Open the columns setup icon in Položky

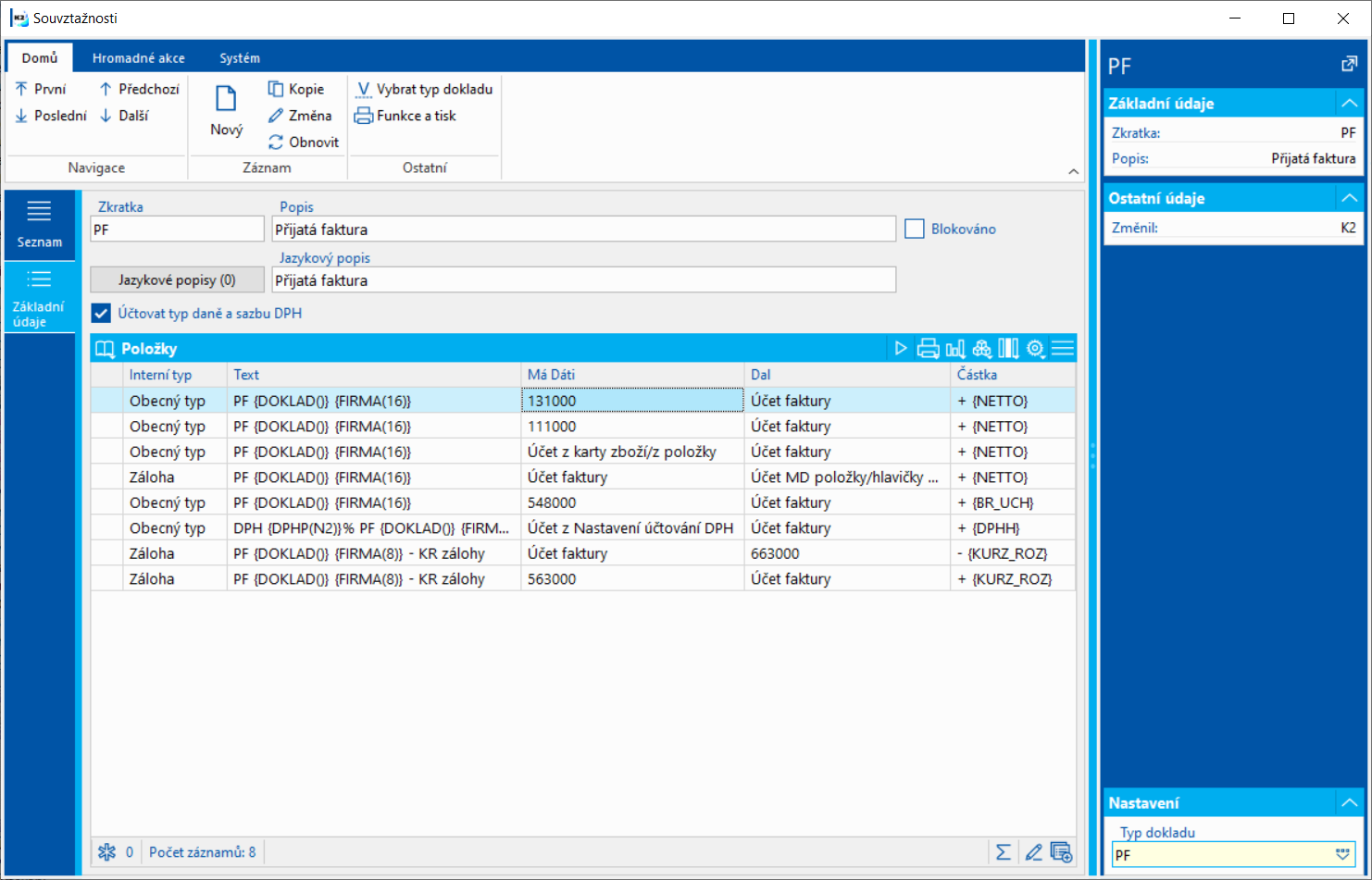[x=1008, y=349]
